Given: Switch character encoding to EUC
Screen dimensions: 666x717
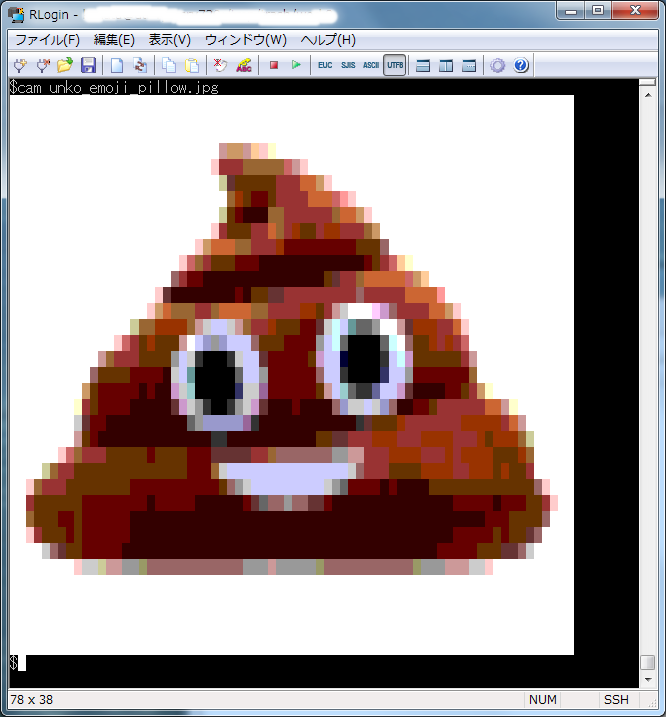Looking at the screenshot, I should point(325,65).
